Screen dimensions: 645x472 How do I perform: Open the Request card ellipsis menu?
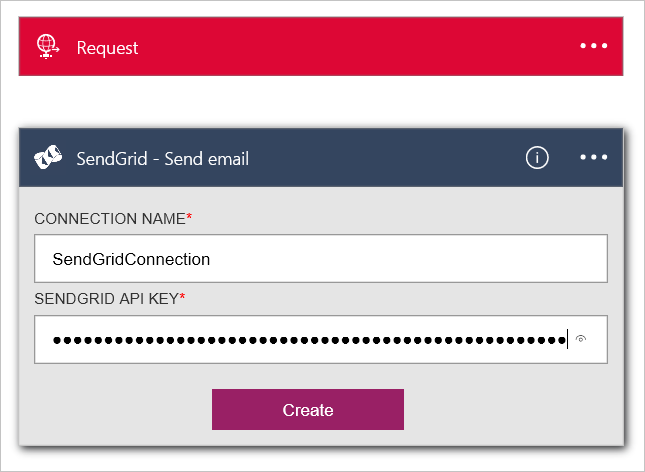tap(594, 46)
